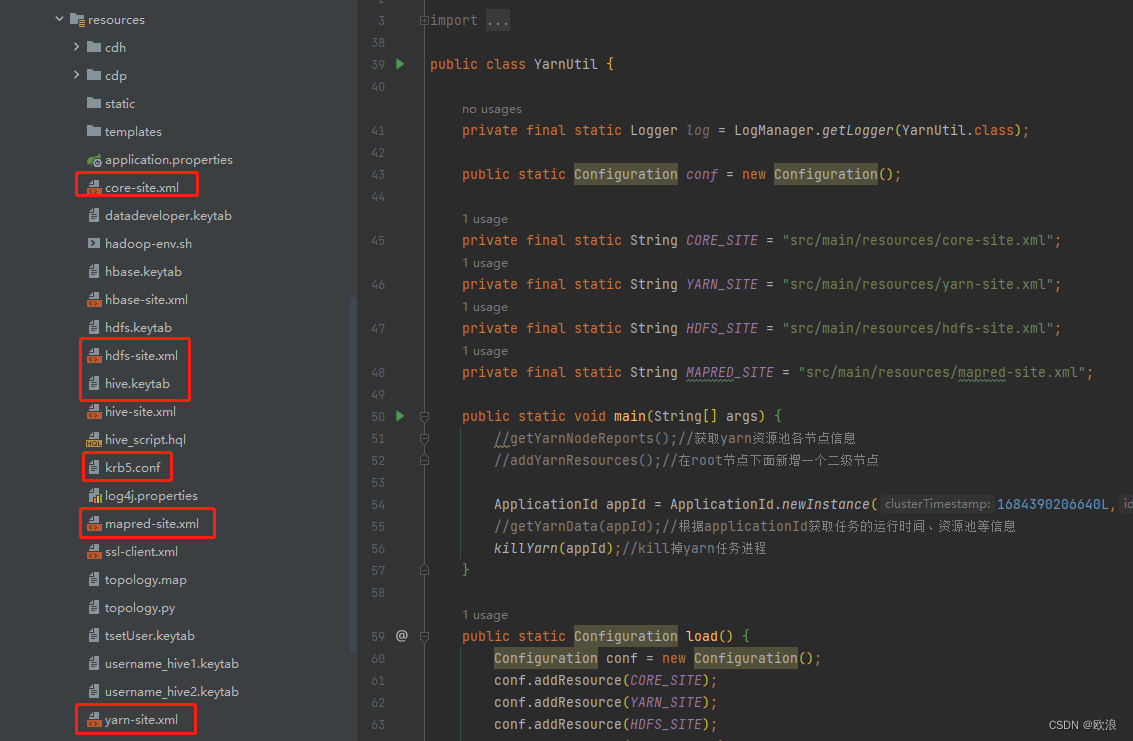Click the annotation gutter icon beside load()
The image size is (1133, 741).
click(x=401, y=636)
